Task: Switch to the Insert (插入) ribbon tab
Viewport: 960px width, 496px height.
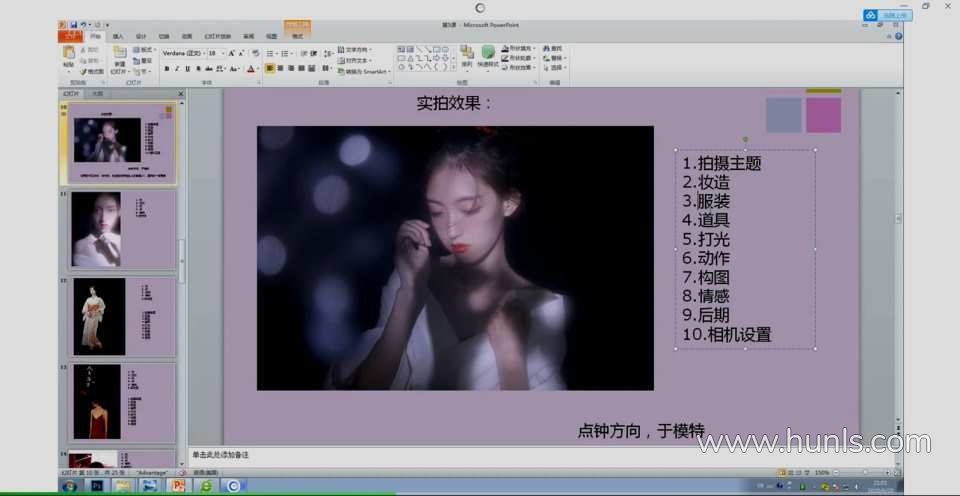Action: 118,37
